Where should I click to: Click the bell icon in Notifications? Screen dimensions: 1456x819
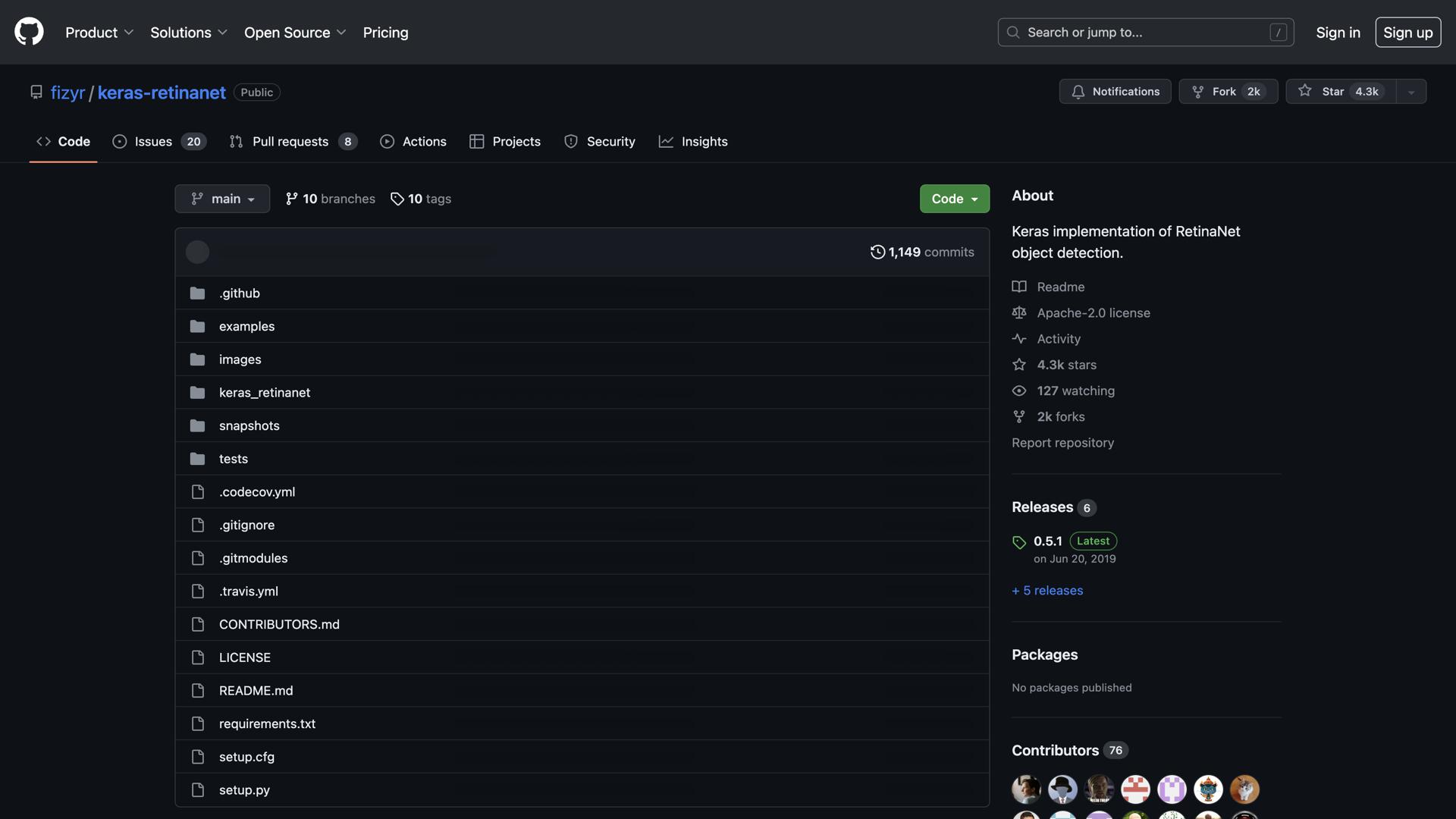pyautogui.click(x=1078, y=92)
